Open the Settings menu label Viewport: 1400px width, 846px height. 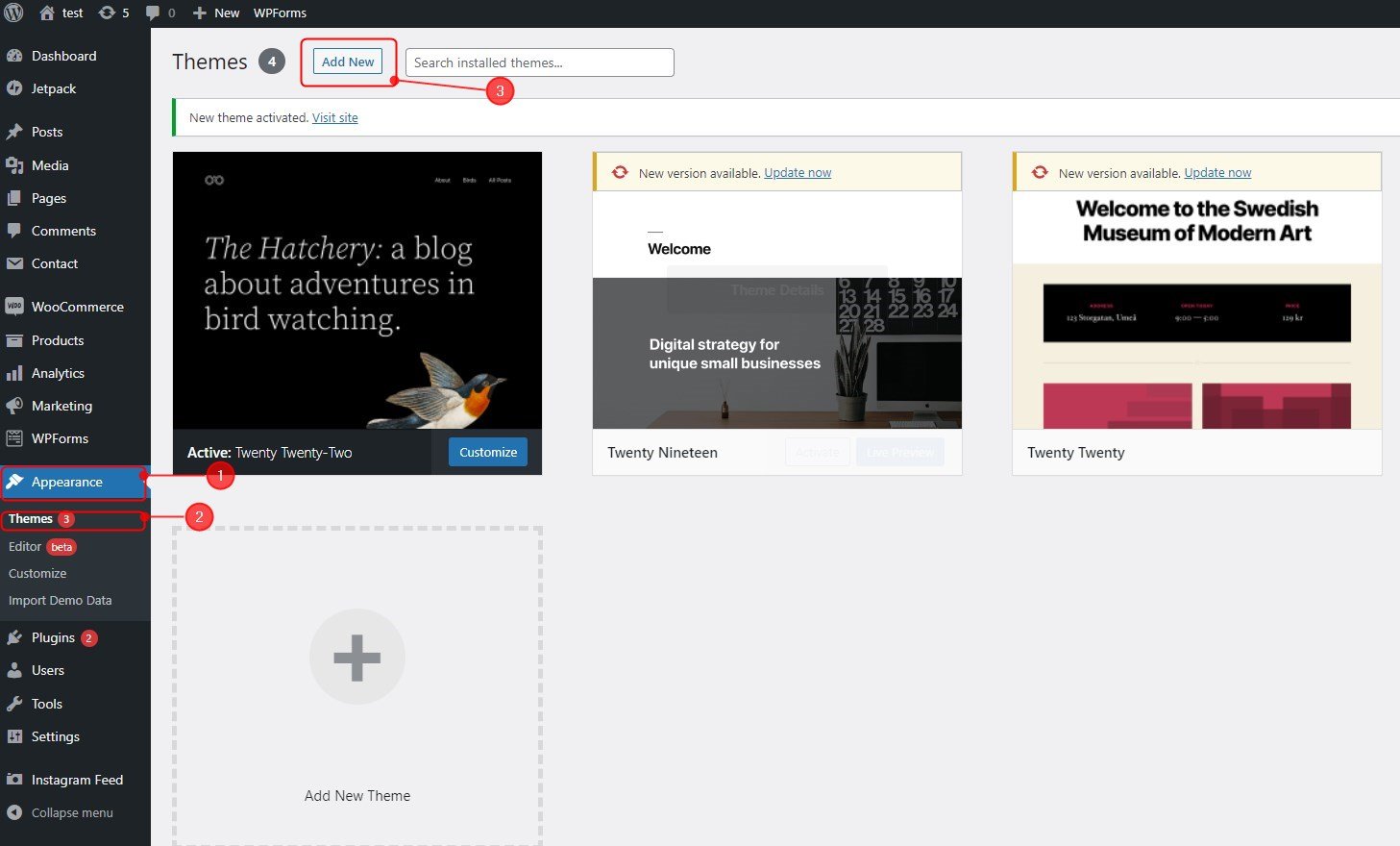pyautogui.click(x=56, y=736)
